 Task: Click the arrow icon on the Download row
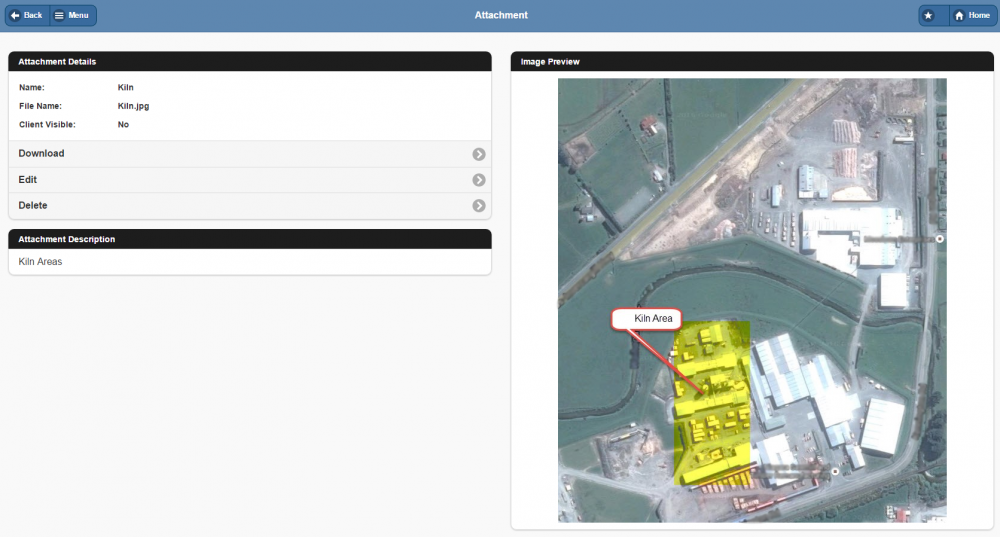(479, 154)
